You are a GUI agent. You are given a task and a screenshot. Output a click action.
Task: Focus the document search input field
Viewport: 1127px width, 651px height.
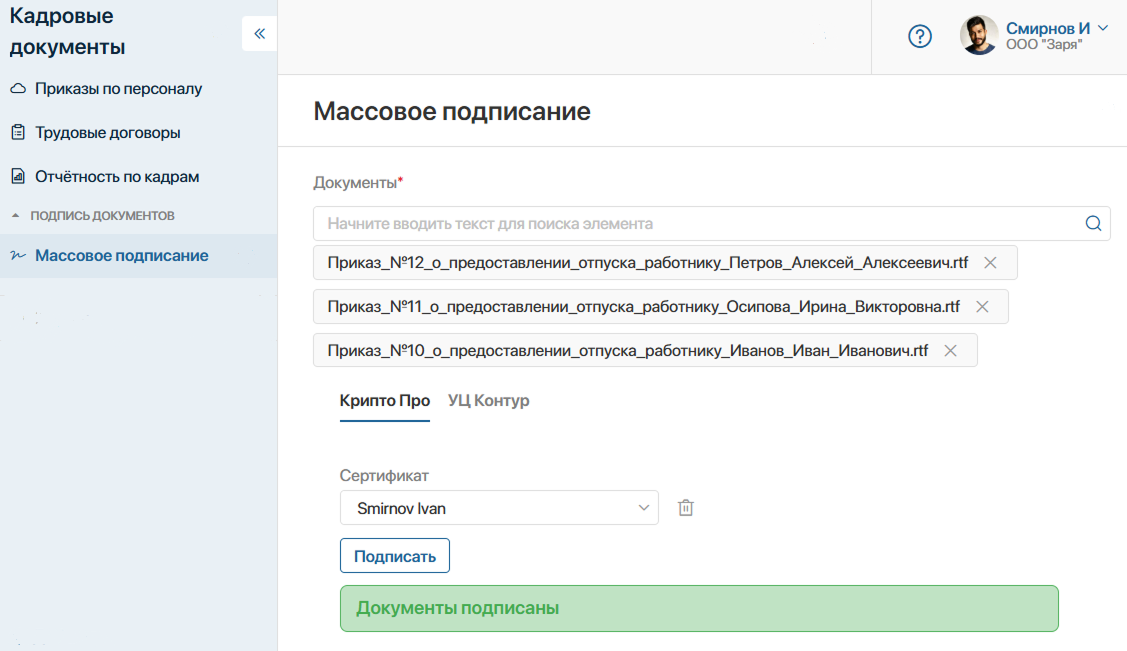tap(712, 223)
